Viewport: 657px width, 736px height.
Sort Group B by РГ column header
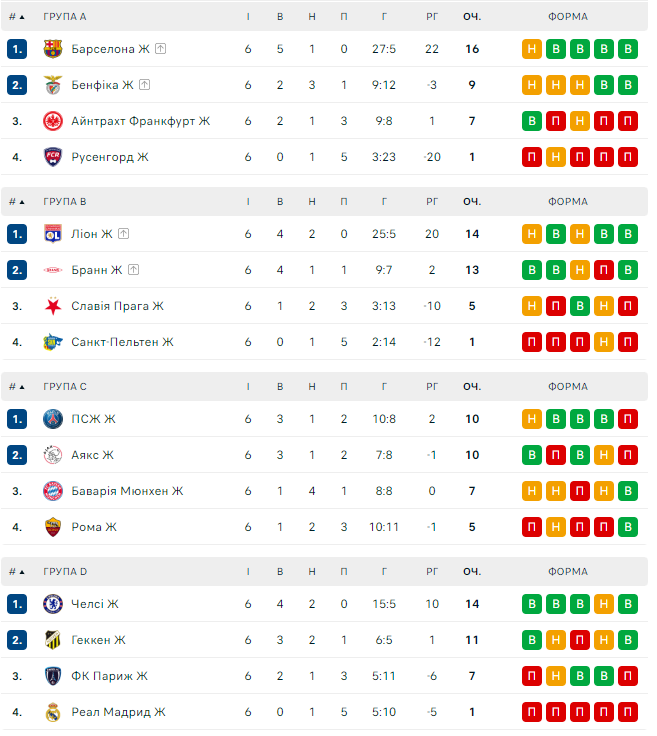tap(432, 202)
